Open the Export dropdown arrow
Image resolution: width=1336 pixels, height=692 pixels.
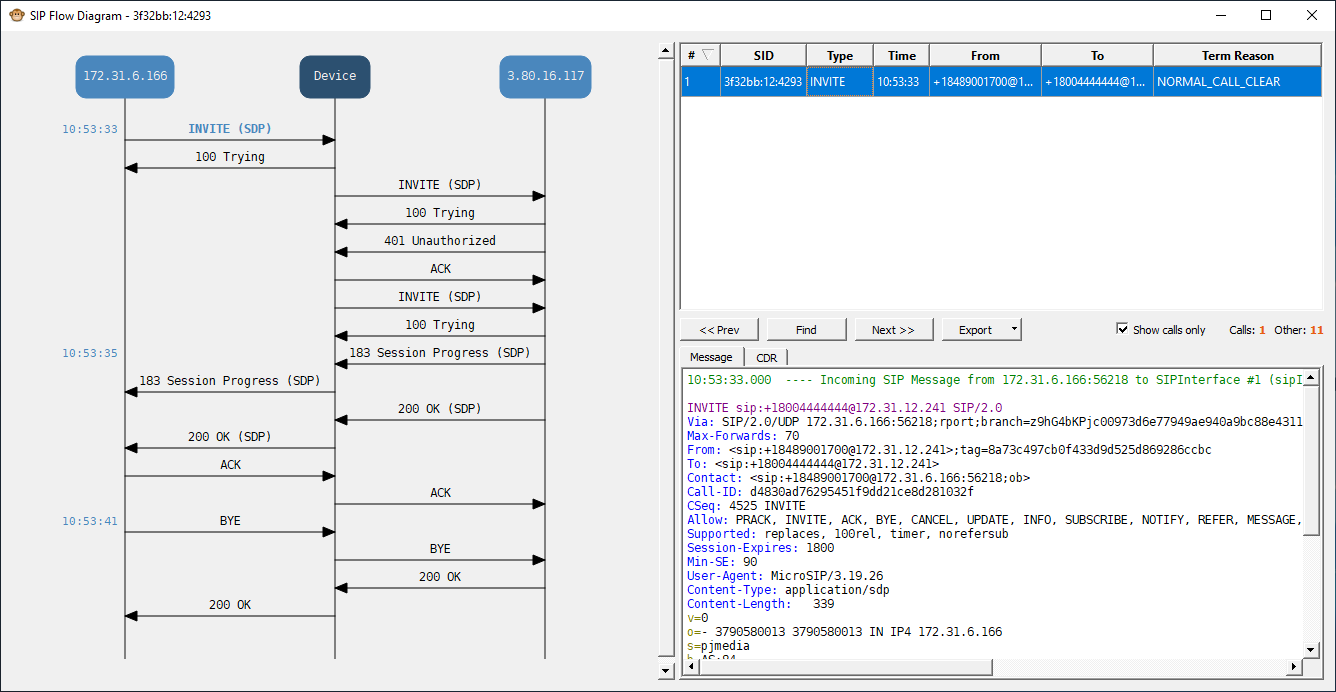(1014, 329)
